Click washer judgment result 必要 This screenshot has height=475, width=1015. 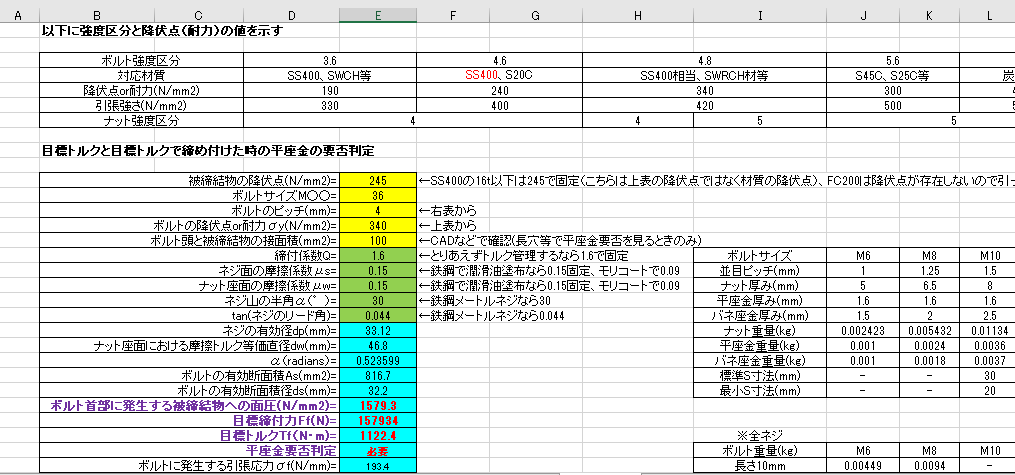378,450
